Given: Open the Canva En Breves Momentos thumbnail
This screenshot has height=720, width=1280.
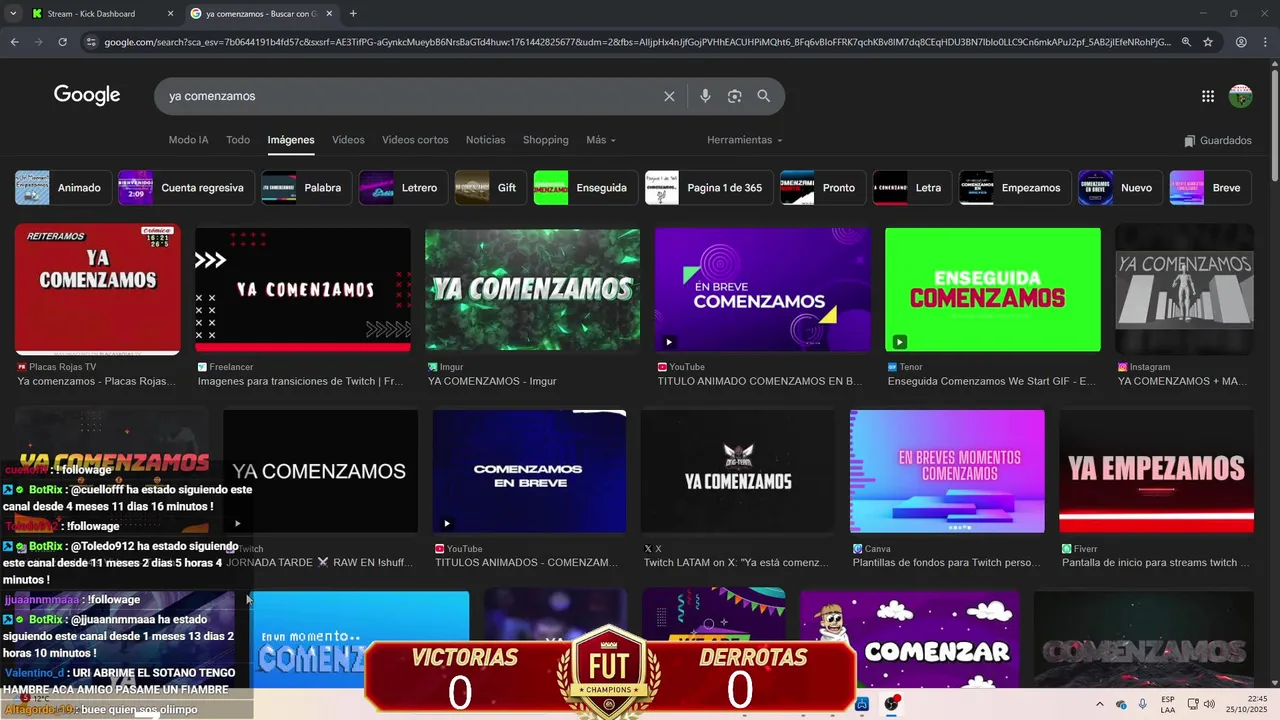Looking at the screenshot, I should 947,471.
